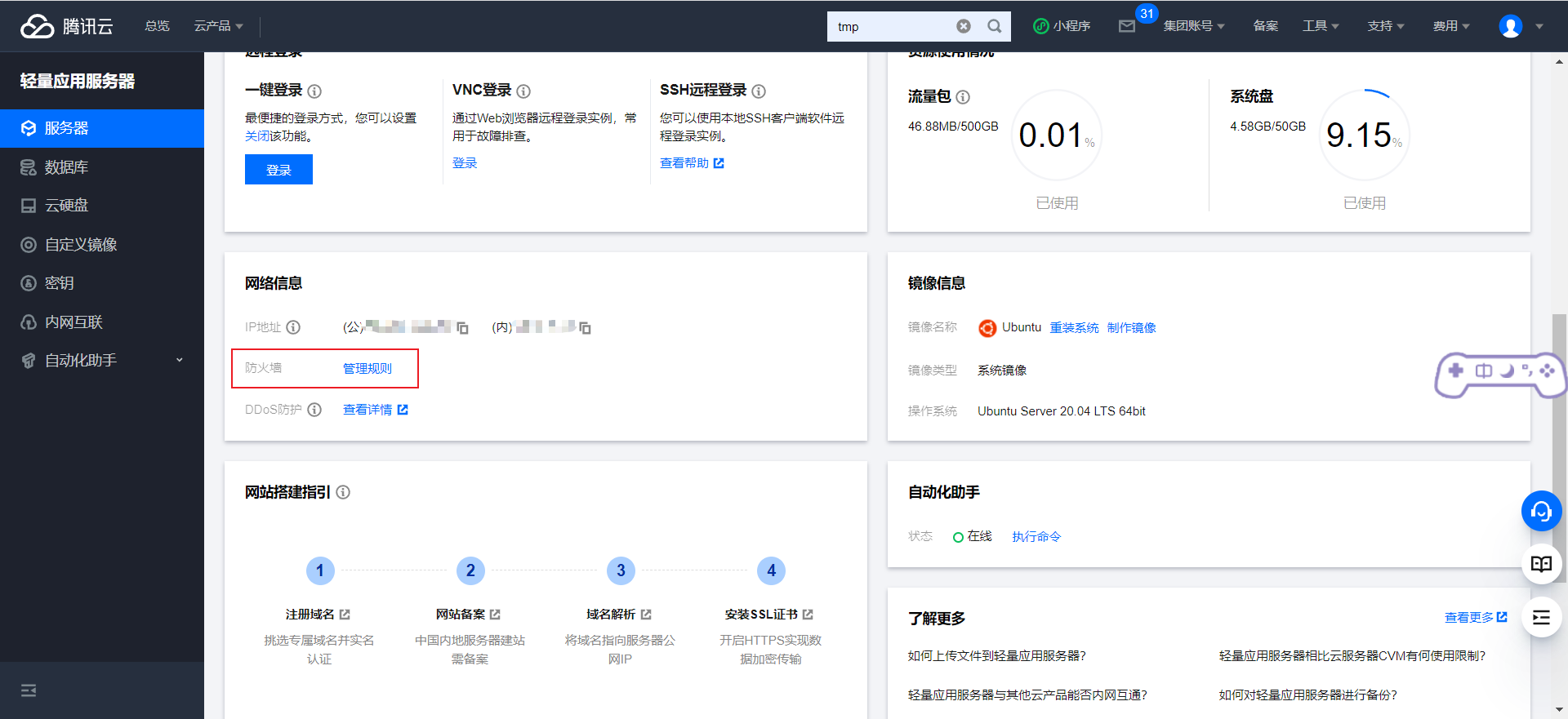Expand the avatar dropdown arrow
The image size is (1568, 719).
pyautogui.click(x=1539, y=26)
